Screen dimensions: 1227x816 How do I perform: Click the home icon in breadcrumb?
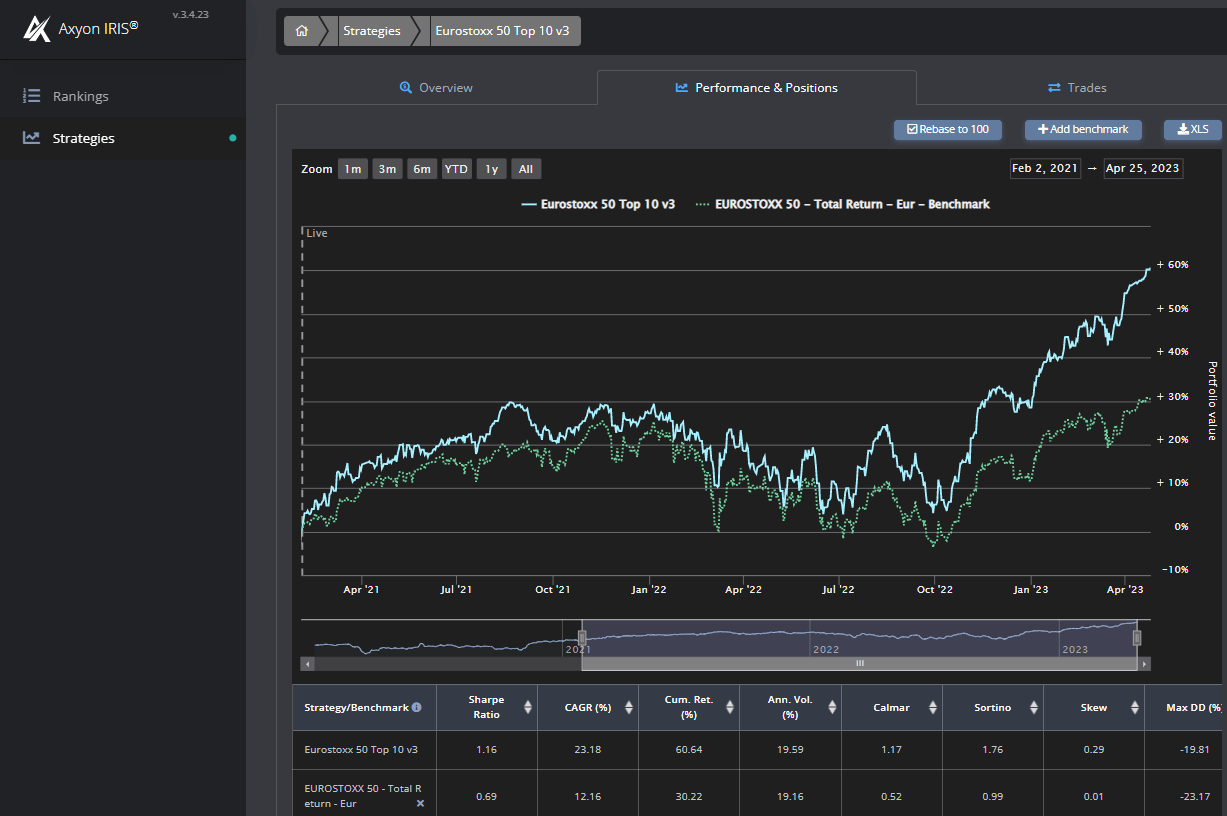coord(302,31)
